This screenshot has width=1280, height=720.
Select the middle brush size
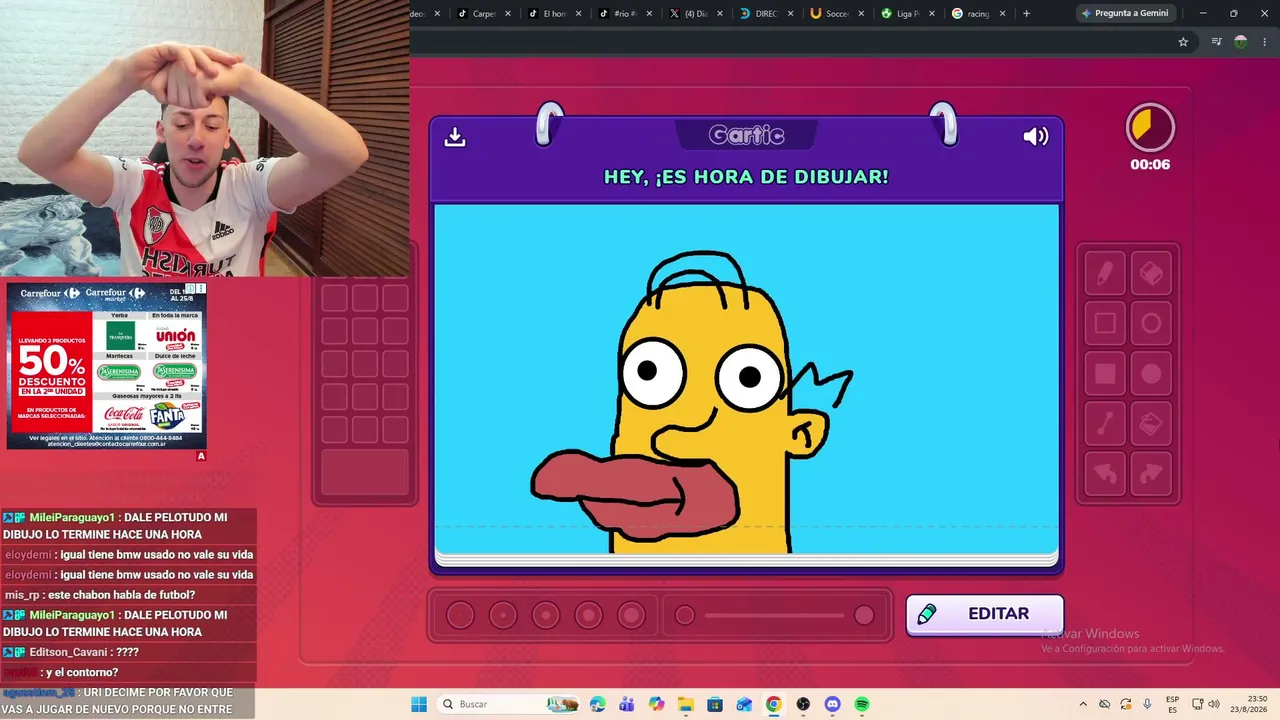(546, 615)
